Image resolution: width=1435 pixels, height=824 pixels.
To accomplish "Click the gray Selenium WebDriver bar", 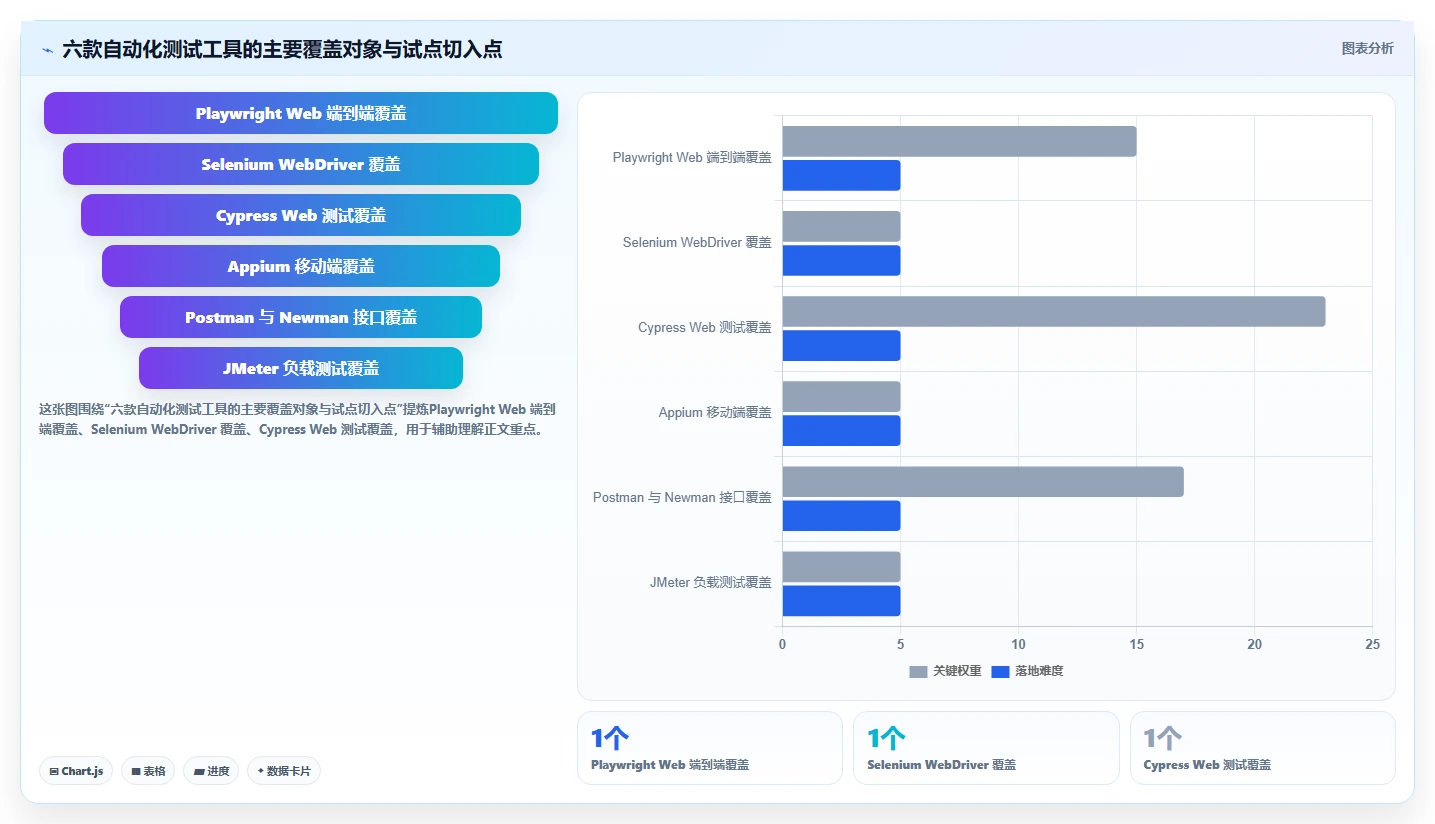I will point(841,226).
